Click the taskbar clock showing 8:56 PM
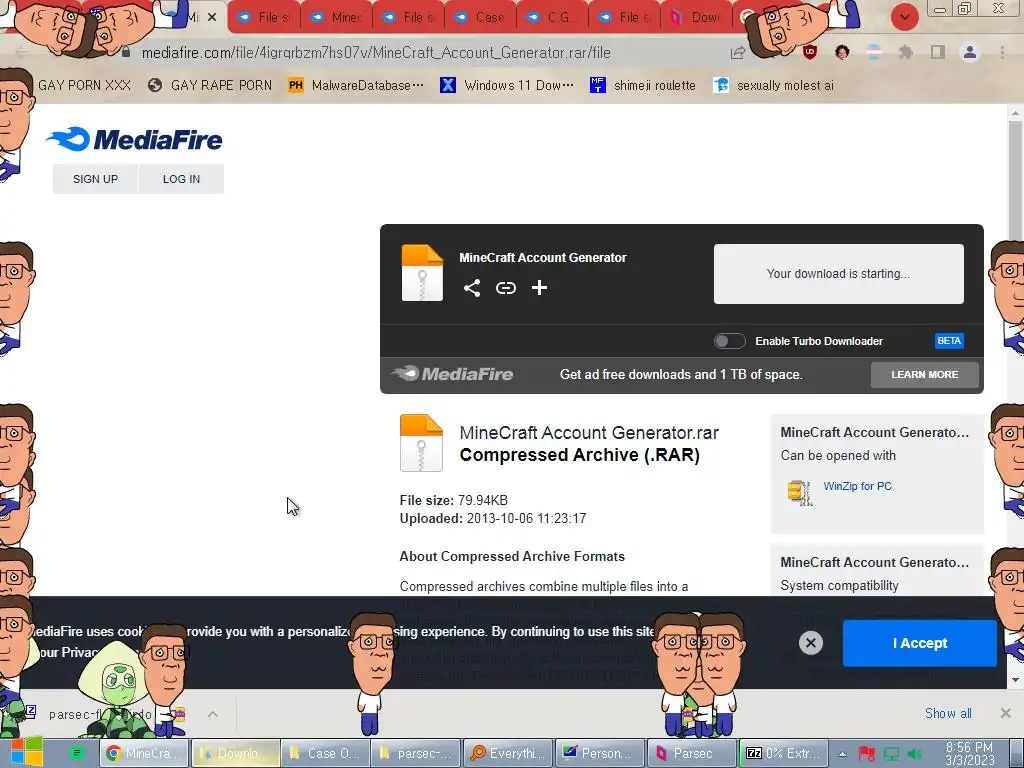 click(x=969, y=754)
